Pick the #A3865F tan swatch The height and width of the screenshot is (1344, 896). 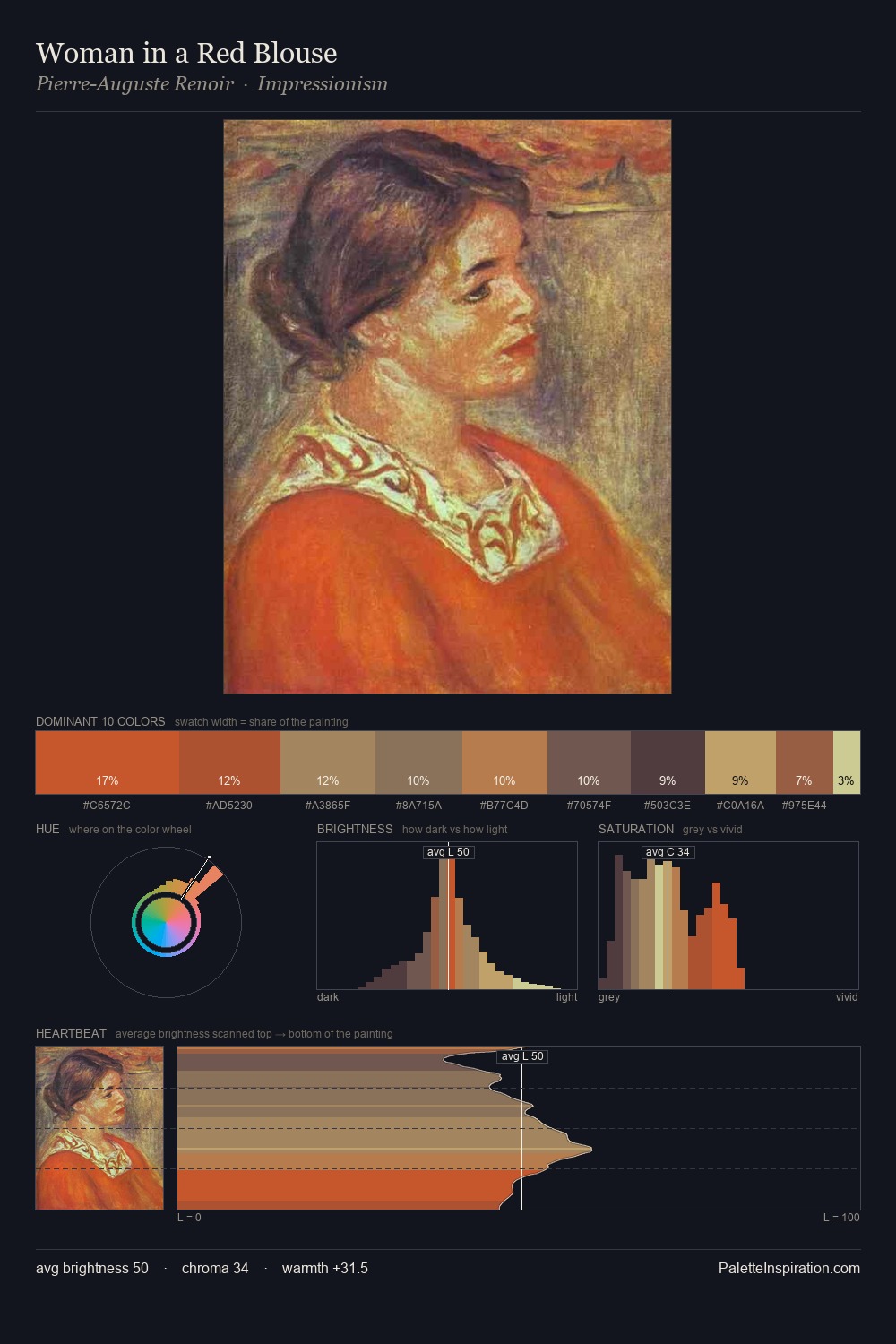pos(328,762)
